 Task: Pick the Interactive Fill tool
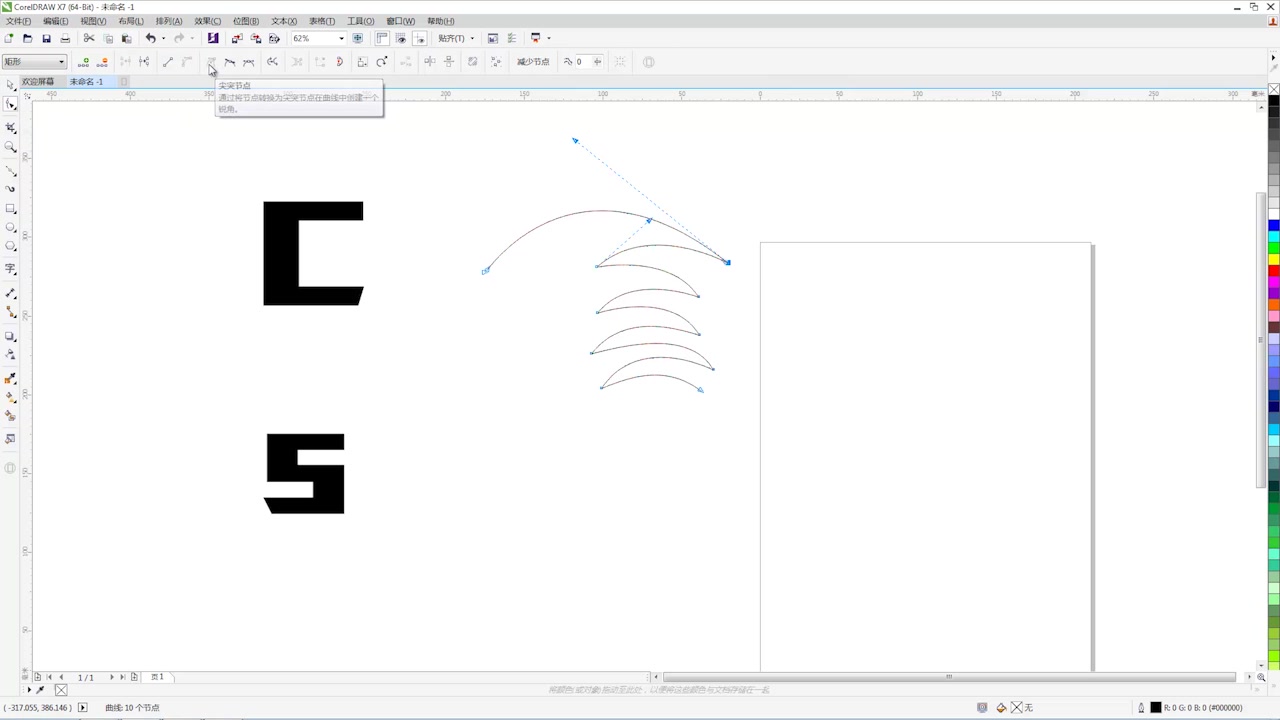coord(11,397)
